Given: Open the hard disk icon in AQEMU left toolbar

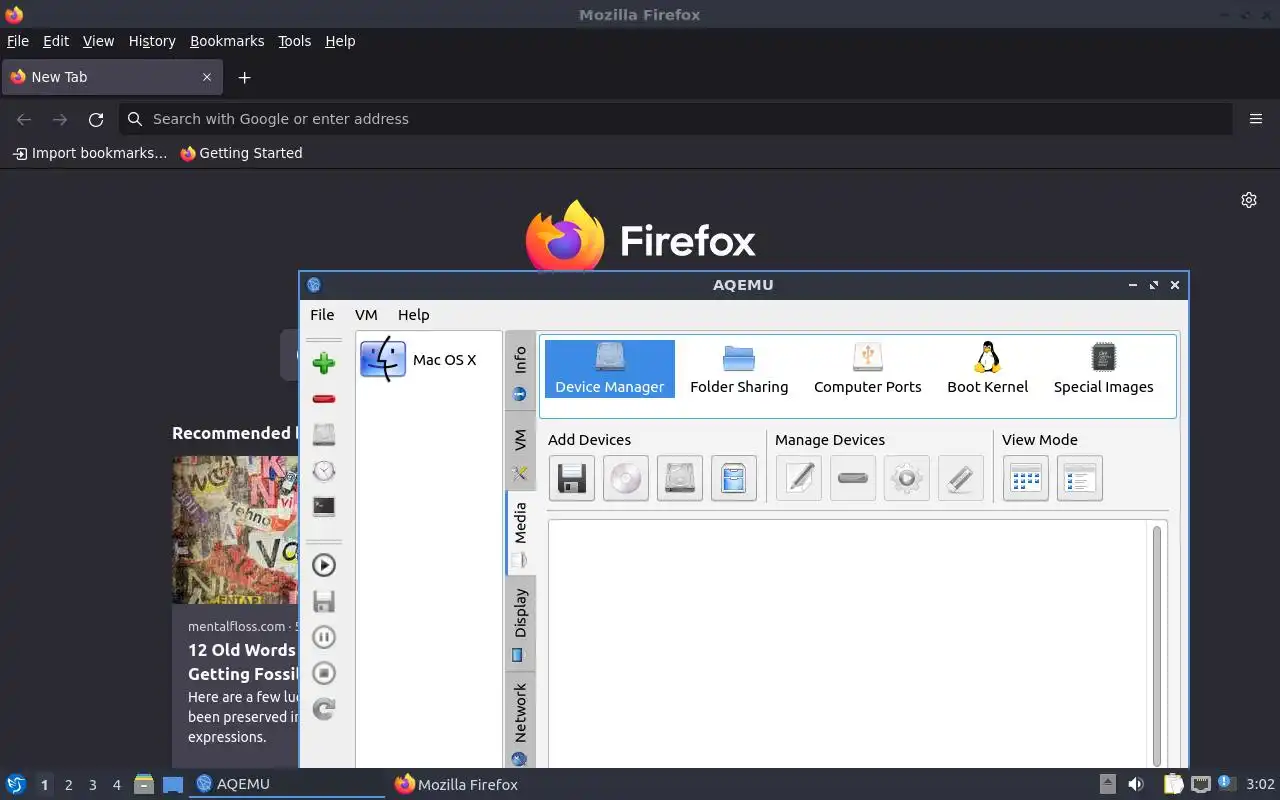Looking at the screenshot, I should [x=323, y=435].
